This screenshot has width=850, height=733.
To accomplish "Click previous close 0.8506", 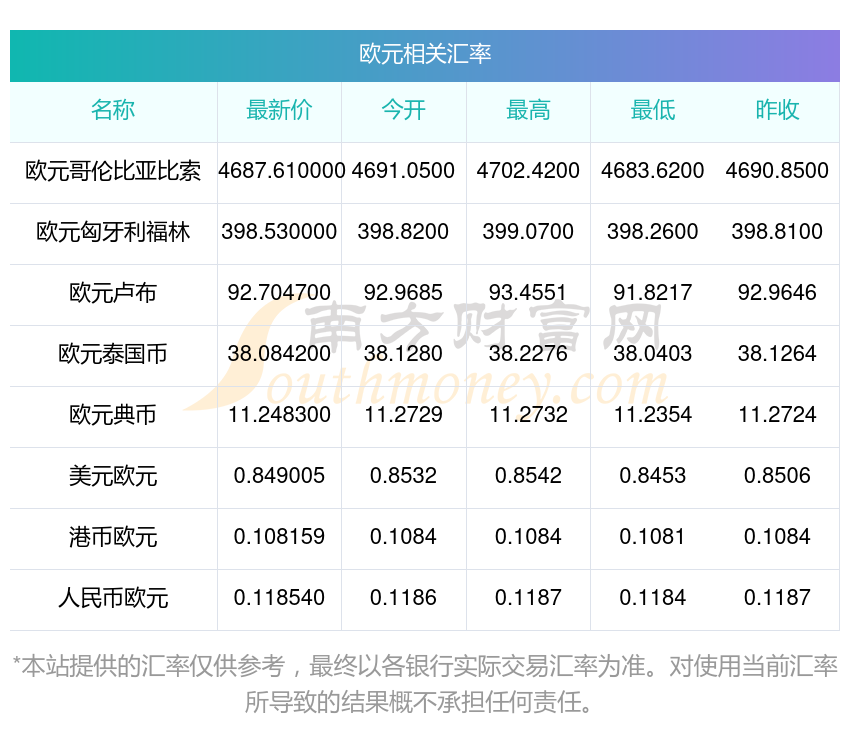I will (x=777, y=476).
